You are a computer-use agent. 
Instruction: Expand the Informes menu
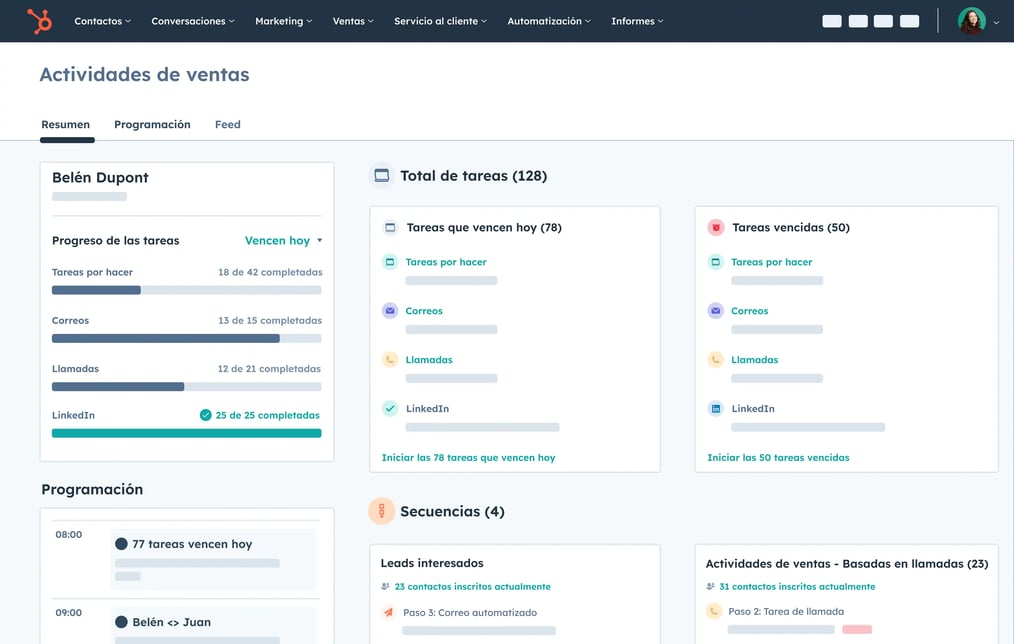637,21
